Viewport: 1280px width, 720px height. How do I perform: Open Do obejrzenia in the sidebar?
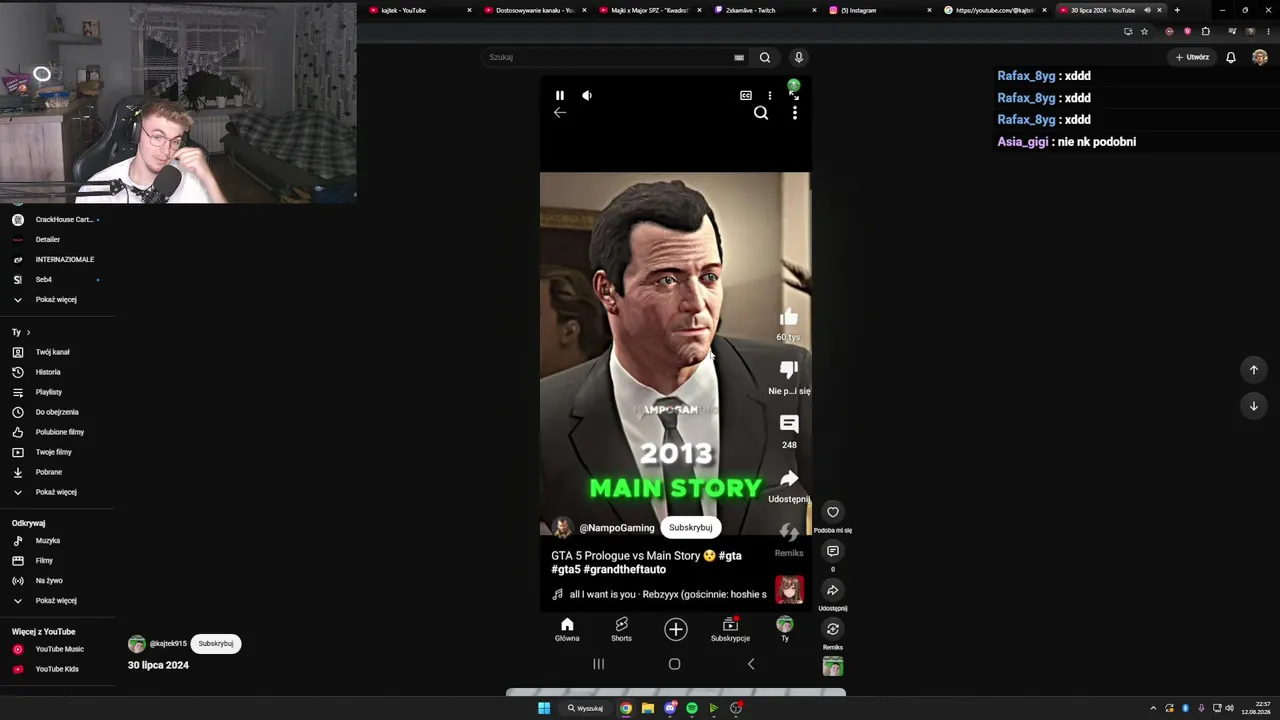[x=56, y=412]
